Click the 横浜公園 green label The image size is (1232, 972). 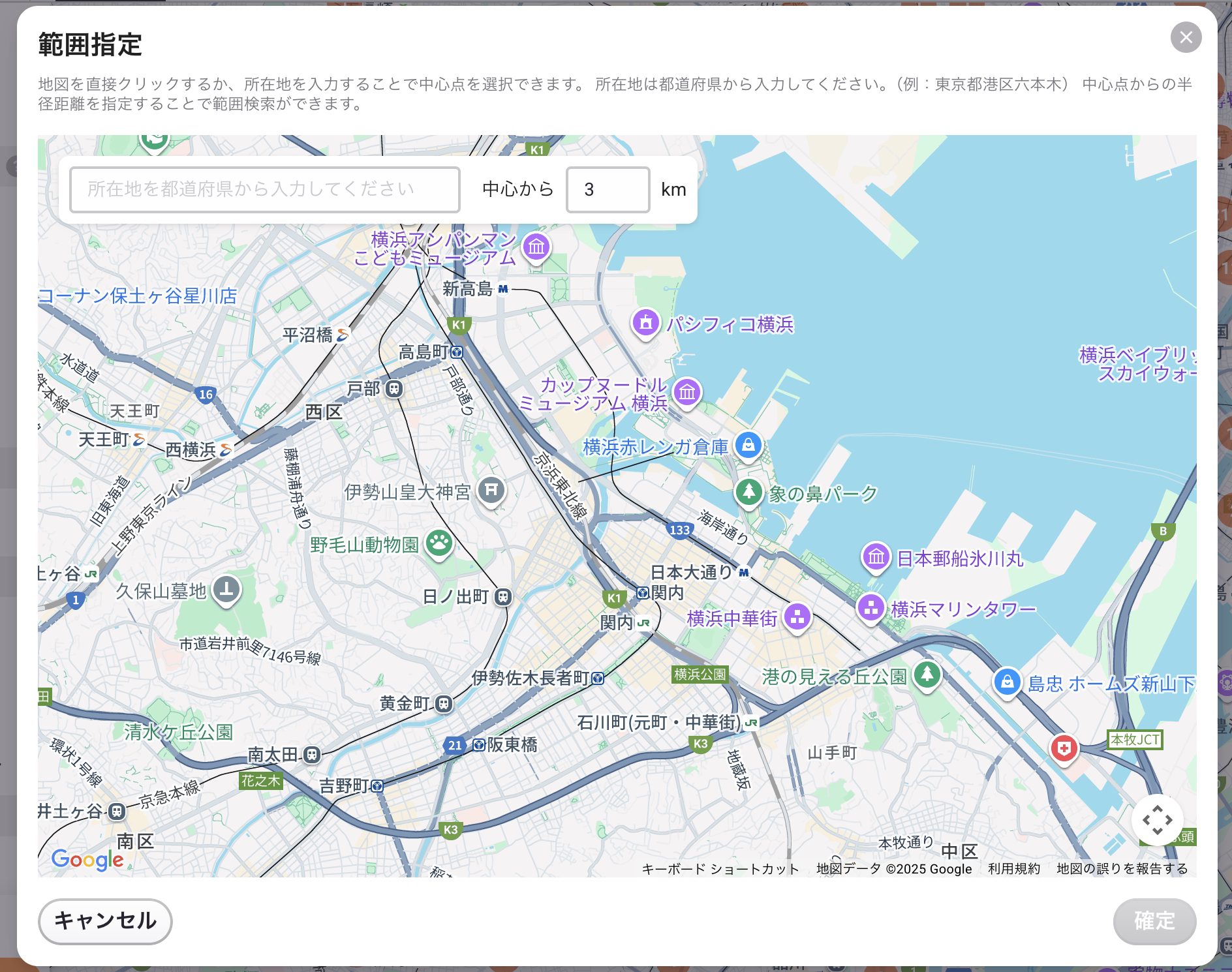tap(700, 674)
